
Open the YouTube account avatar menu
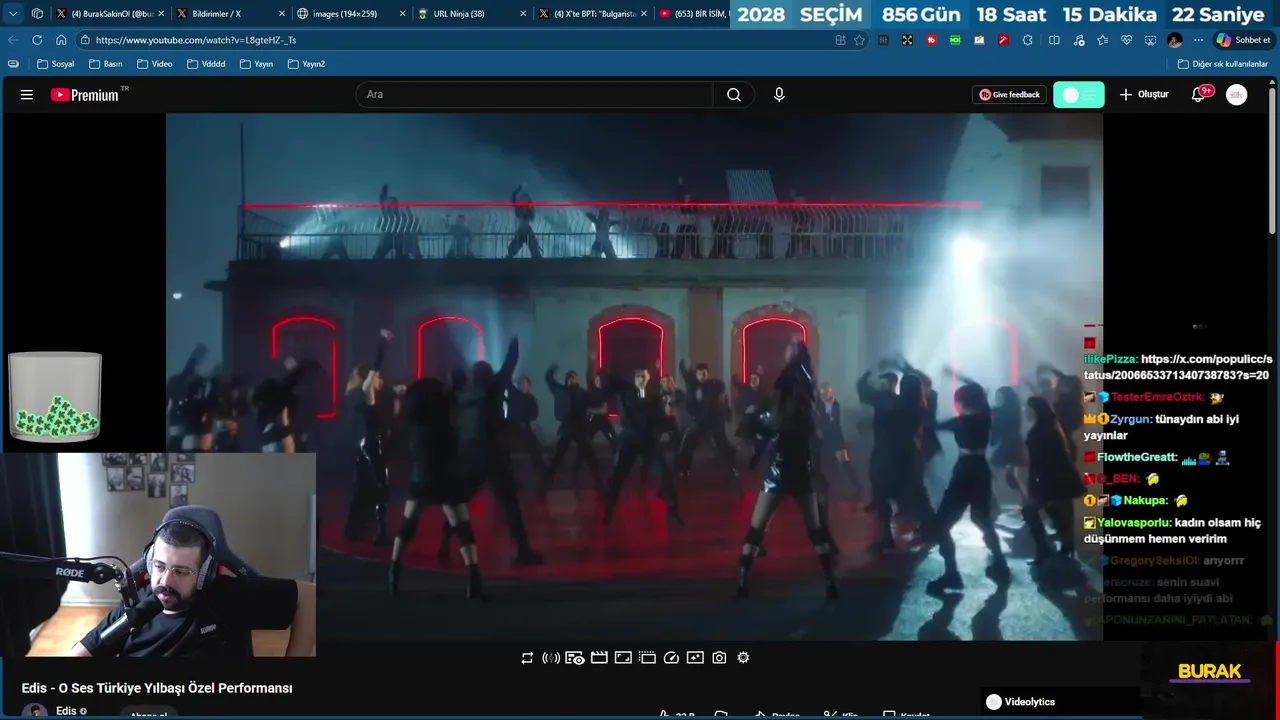pyautogui.click(x=1237, y=95)
